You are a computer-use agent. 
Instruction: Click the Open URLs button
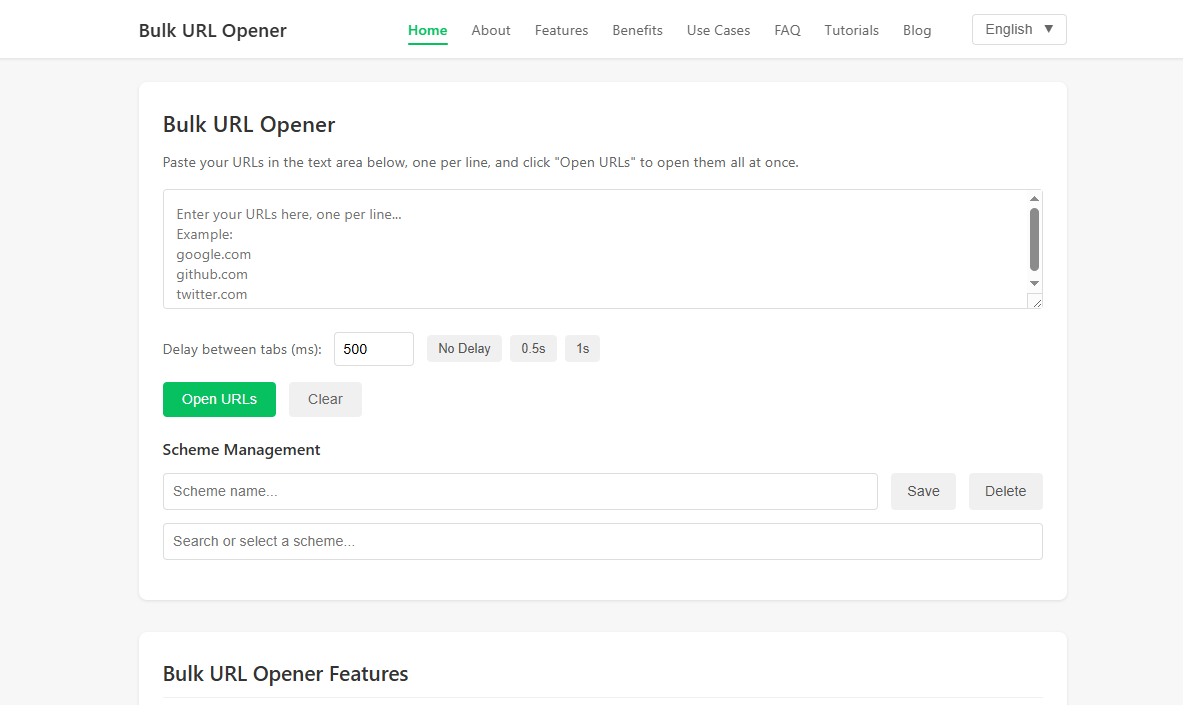point(219,399)
